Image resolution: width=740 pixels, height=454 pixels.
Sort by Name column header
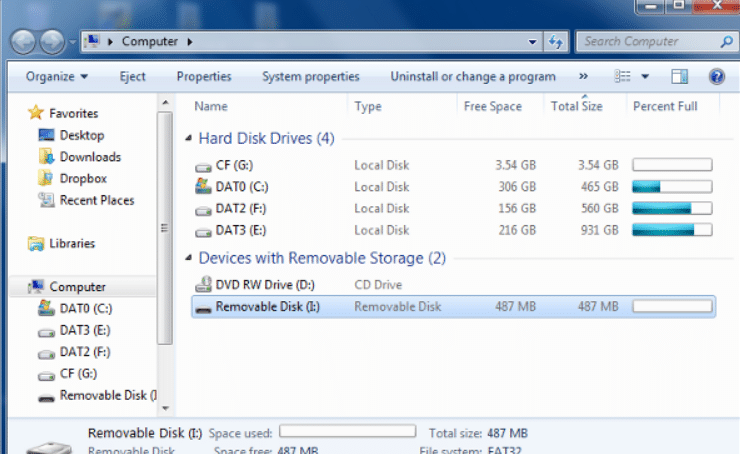pyautogui.click(x=211, y=106)
